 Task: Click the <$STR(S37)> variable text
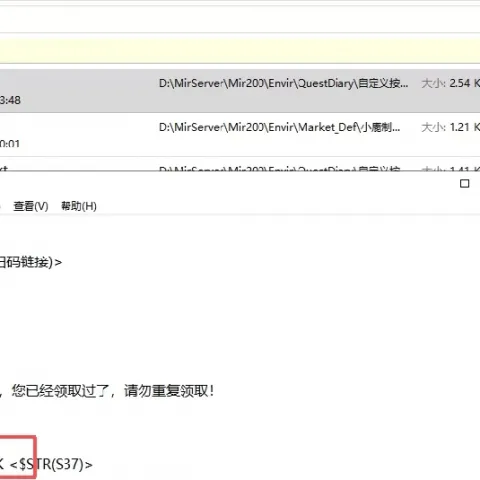pyautogui.click(x=51, y=464)
